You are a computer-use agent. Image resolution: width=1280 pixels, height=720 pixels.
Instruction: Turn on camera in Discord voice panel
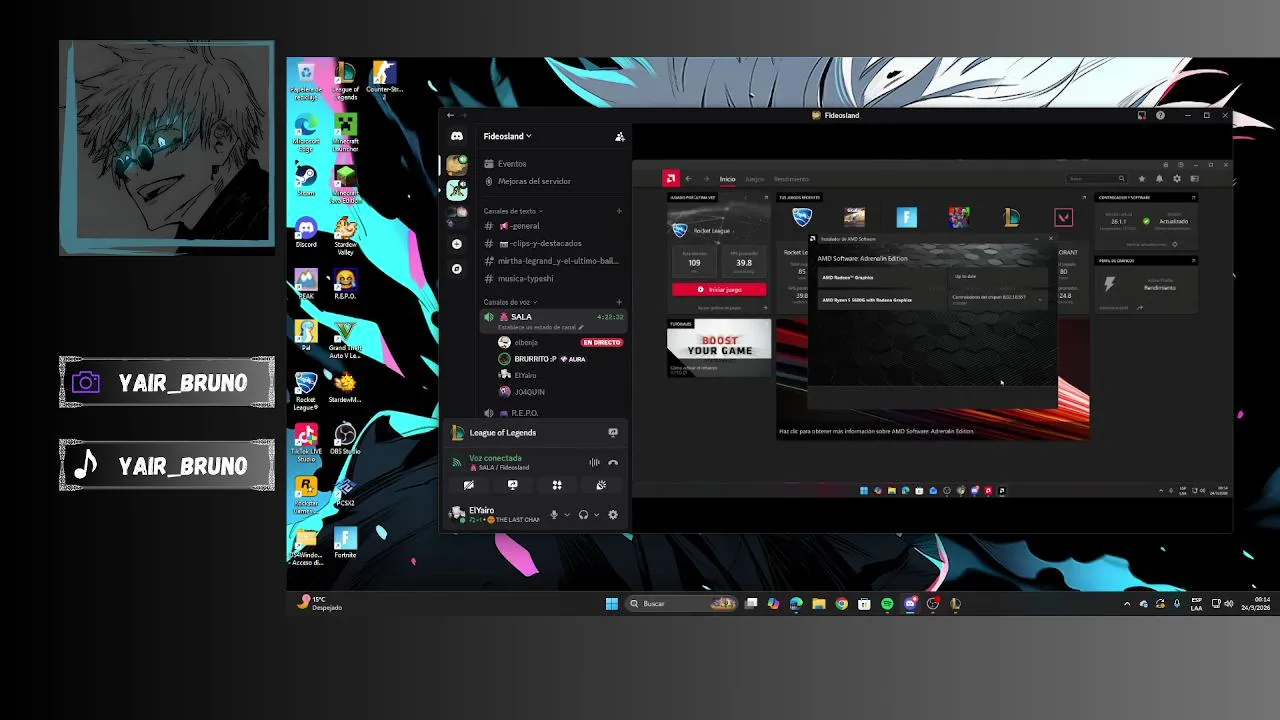(468, 485)
